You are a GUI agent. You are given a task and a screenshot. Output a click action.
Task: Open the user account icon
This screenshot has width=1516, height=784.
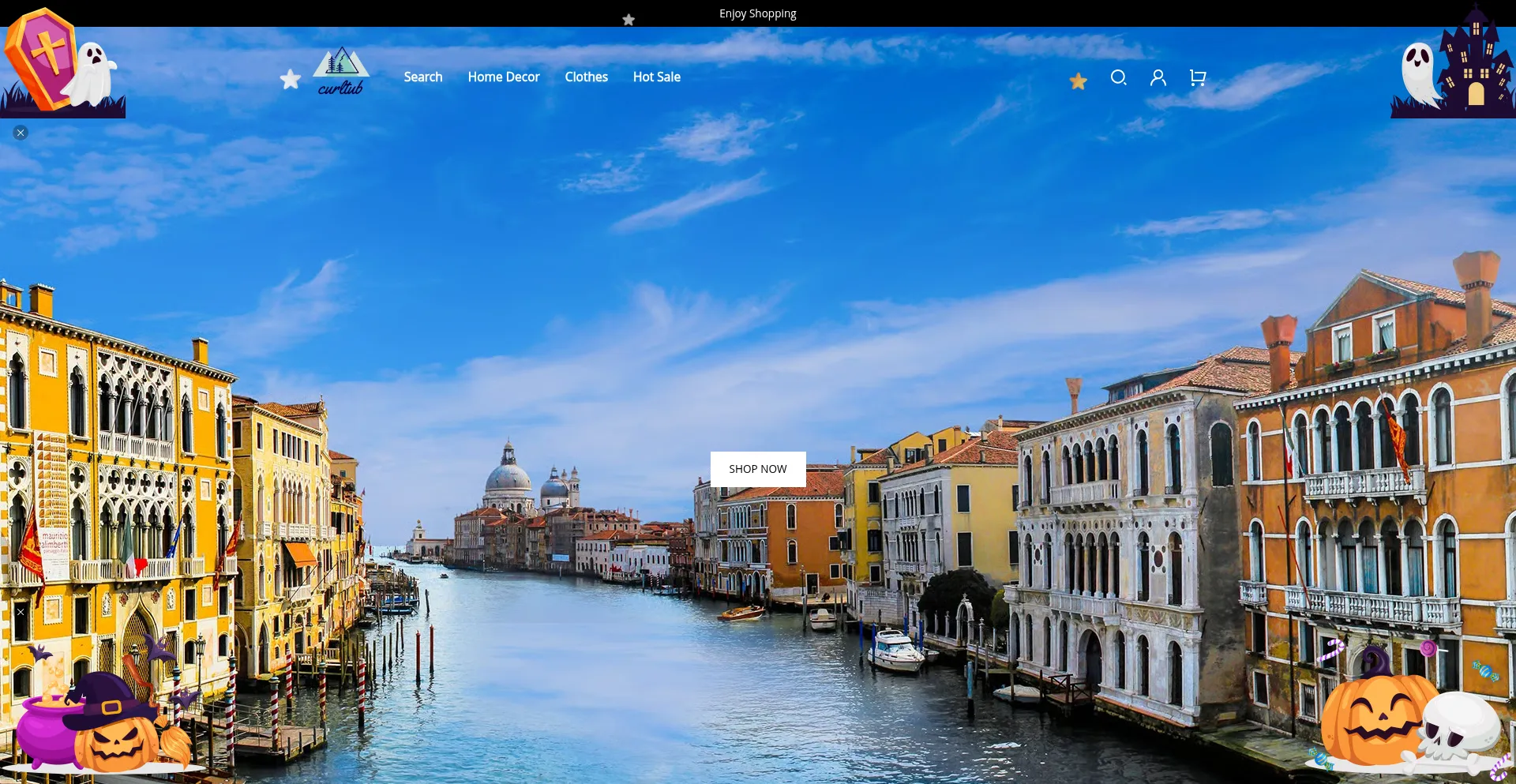tap(1158, 77)
